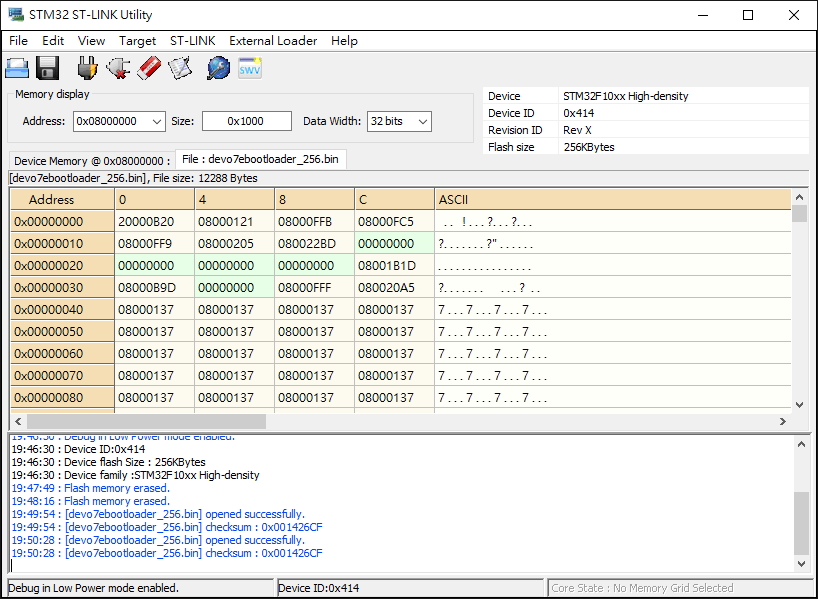Open the External Loader menu
818x599 pixels.
273,41
